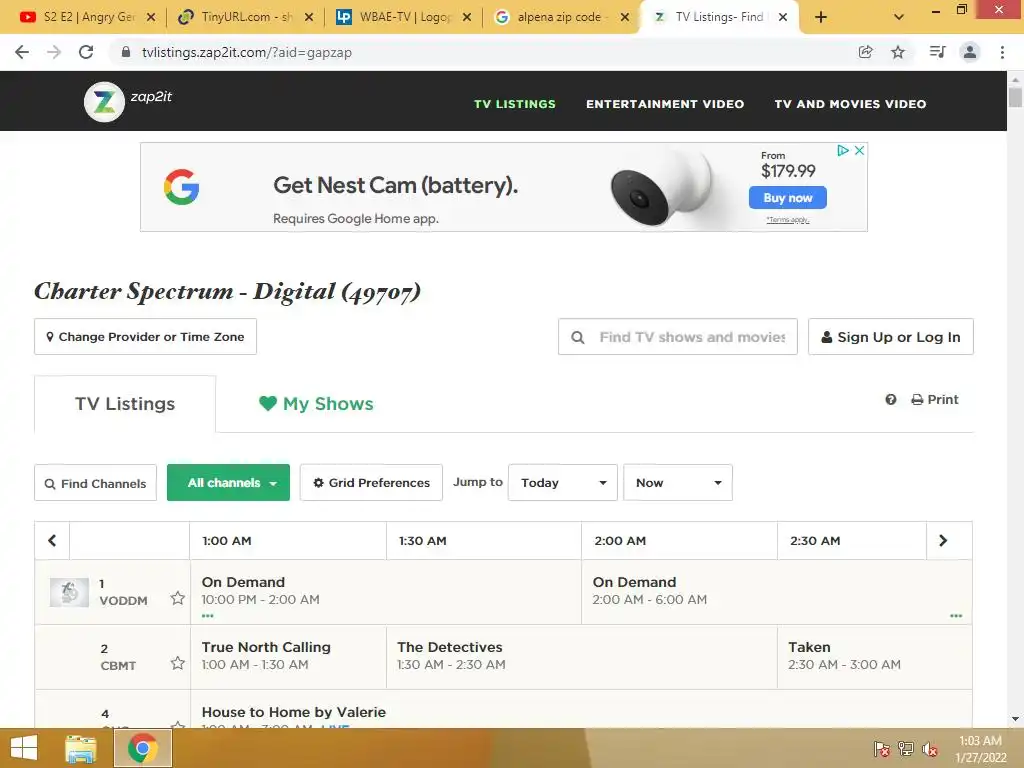Click the VODDM channel logo thumbnail
This screenshot has height=768, width=1024.
click(x=69, y=592)
